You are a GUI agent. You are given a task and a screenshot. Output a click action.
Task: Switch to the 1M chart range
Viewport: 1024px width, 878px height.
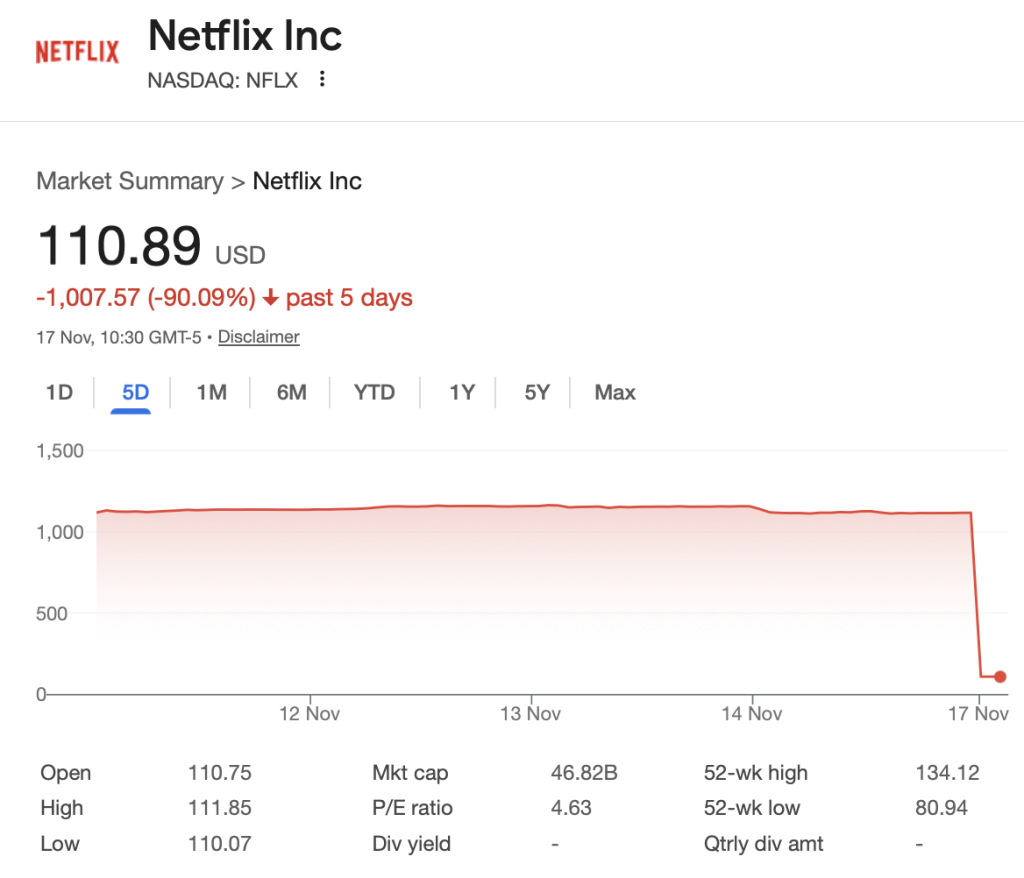(x=211, y=392)
